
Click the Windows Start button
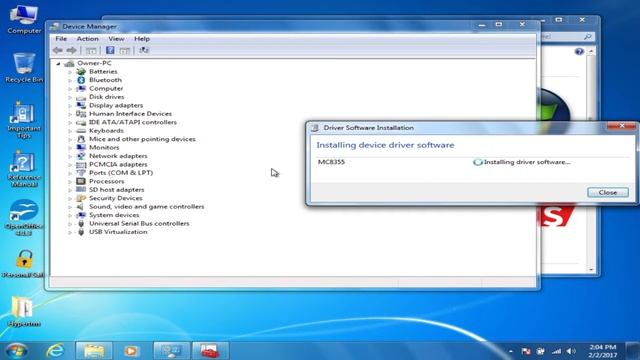[17, 351]
